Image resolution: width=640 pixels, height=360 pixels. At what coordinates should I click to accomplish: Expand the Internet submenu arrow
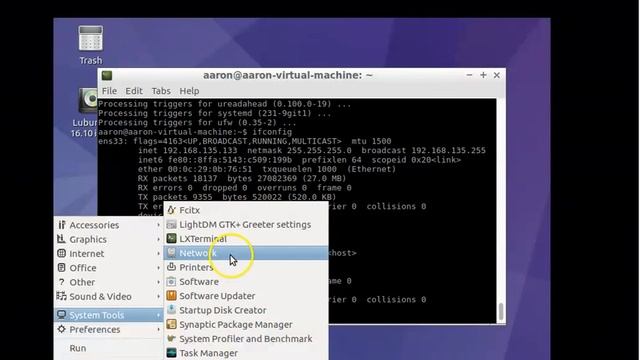(x=158, y=253)
